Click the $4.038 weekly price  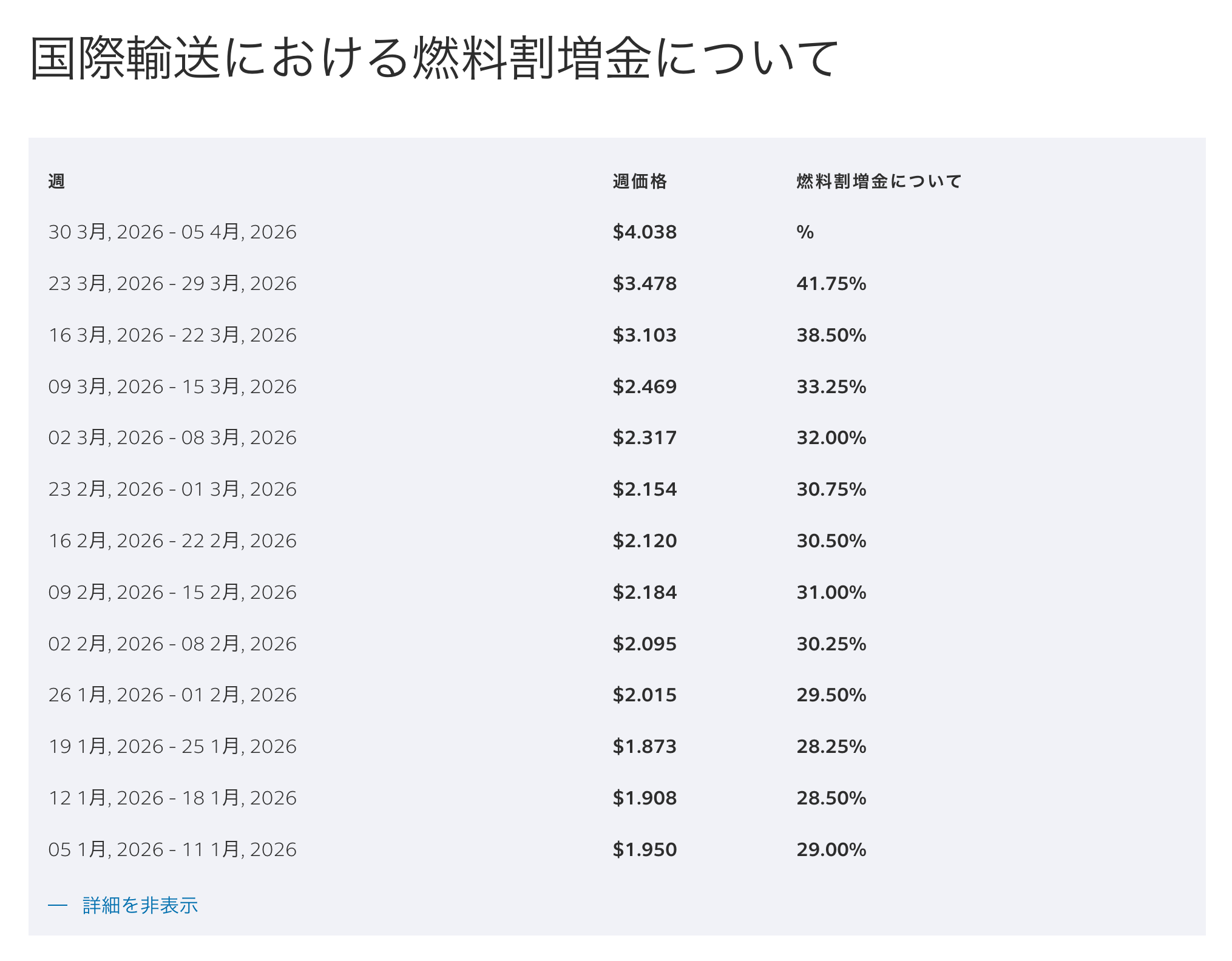point(645,232)
